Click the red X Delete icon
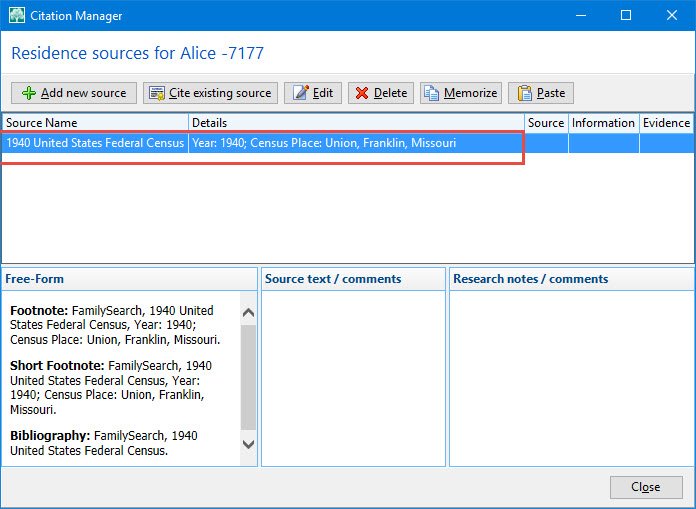696x509 pixels. pos(362,93)
